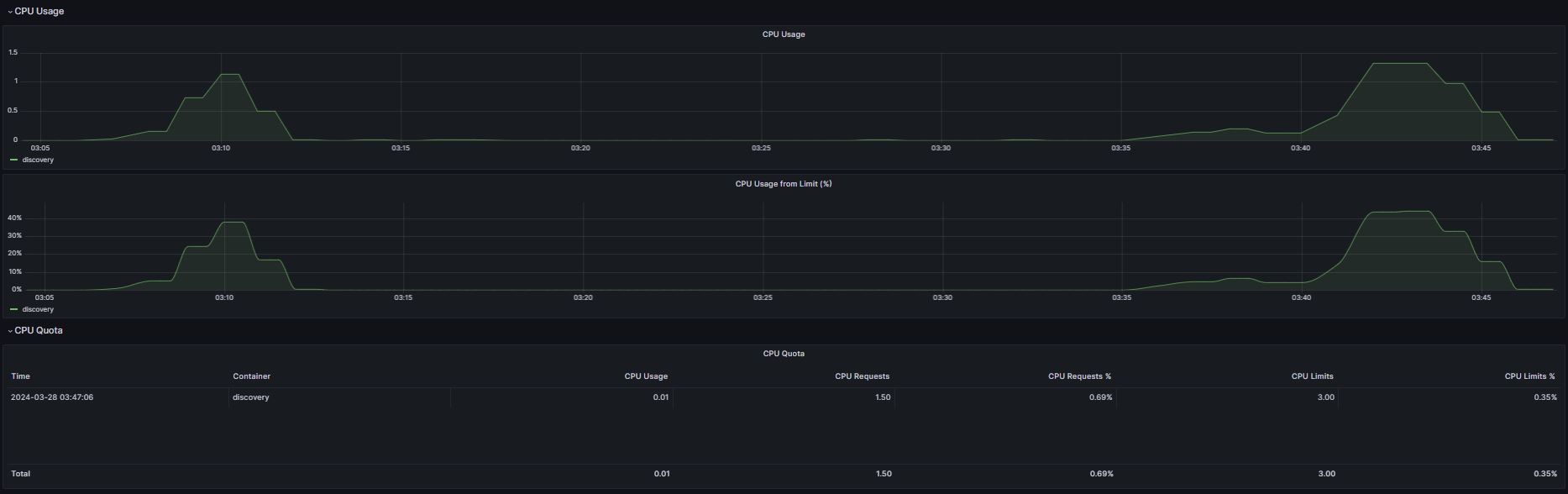Image resolution: width=1568 pixels, height=494 pixels.
Task: Open the CPU Usage from Limit (%) title
Action: coord(783,184)
